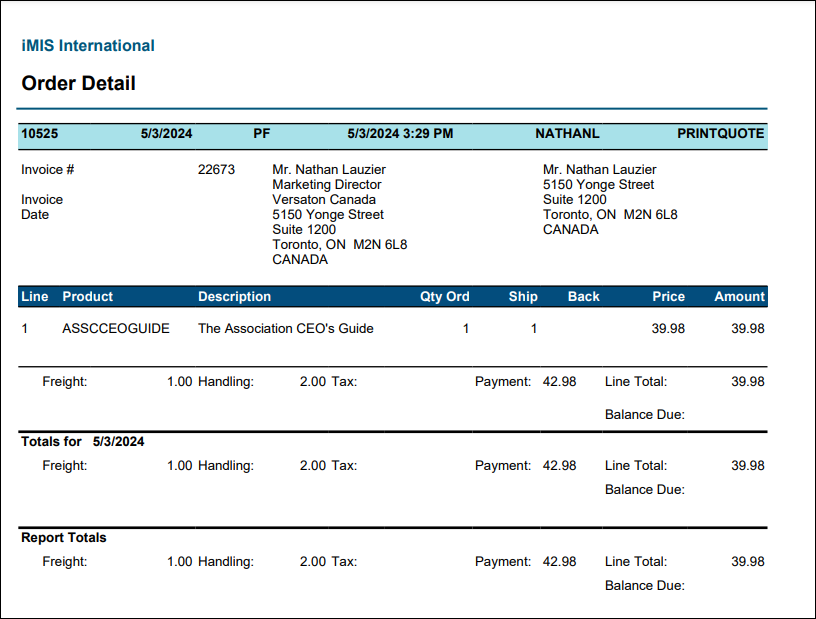Click the Totals for 5/3/2024 heading
This screenshot has height=619, width=816.
point(83,442)
